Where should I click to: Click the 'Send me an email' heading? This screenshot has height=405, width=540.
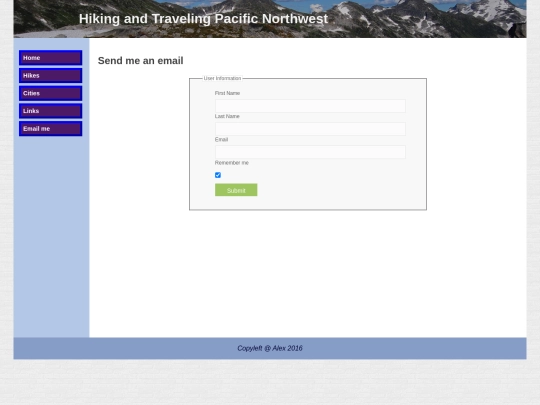[141, 61]
